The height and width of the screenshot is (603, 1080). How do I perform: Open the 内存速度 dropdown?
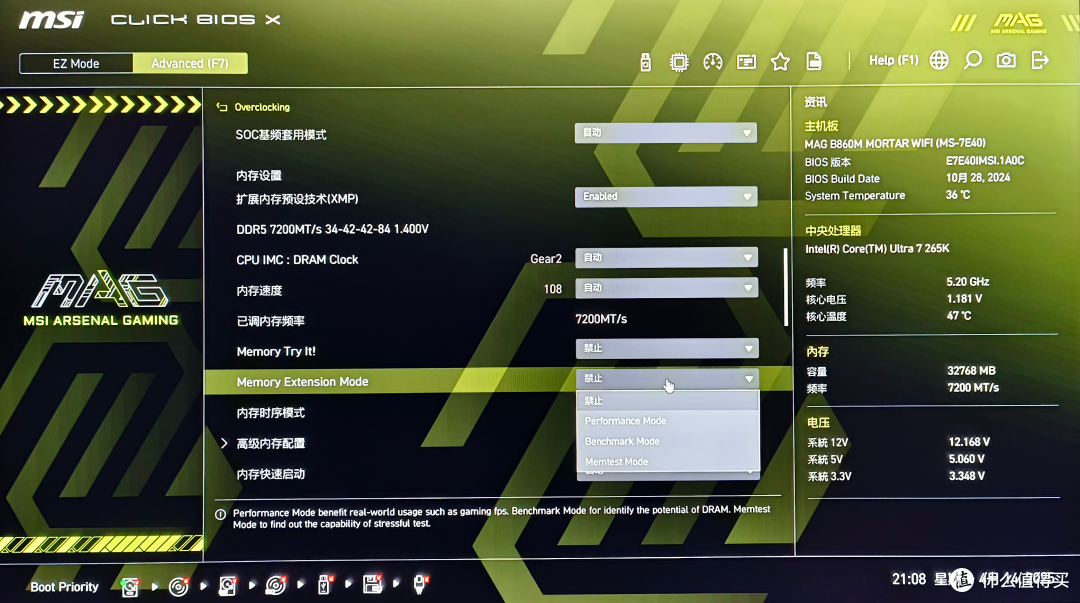(667, 288)
